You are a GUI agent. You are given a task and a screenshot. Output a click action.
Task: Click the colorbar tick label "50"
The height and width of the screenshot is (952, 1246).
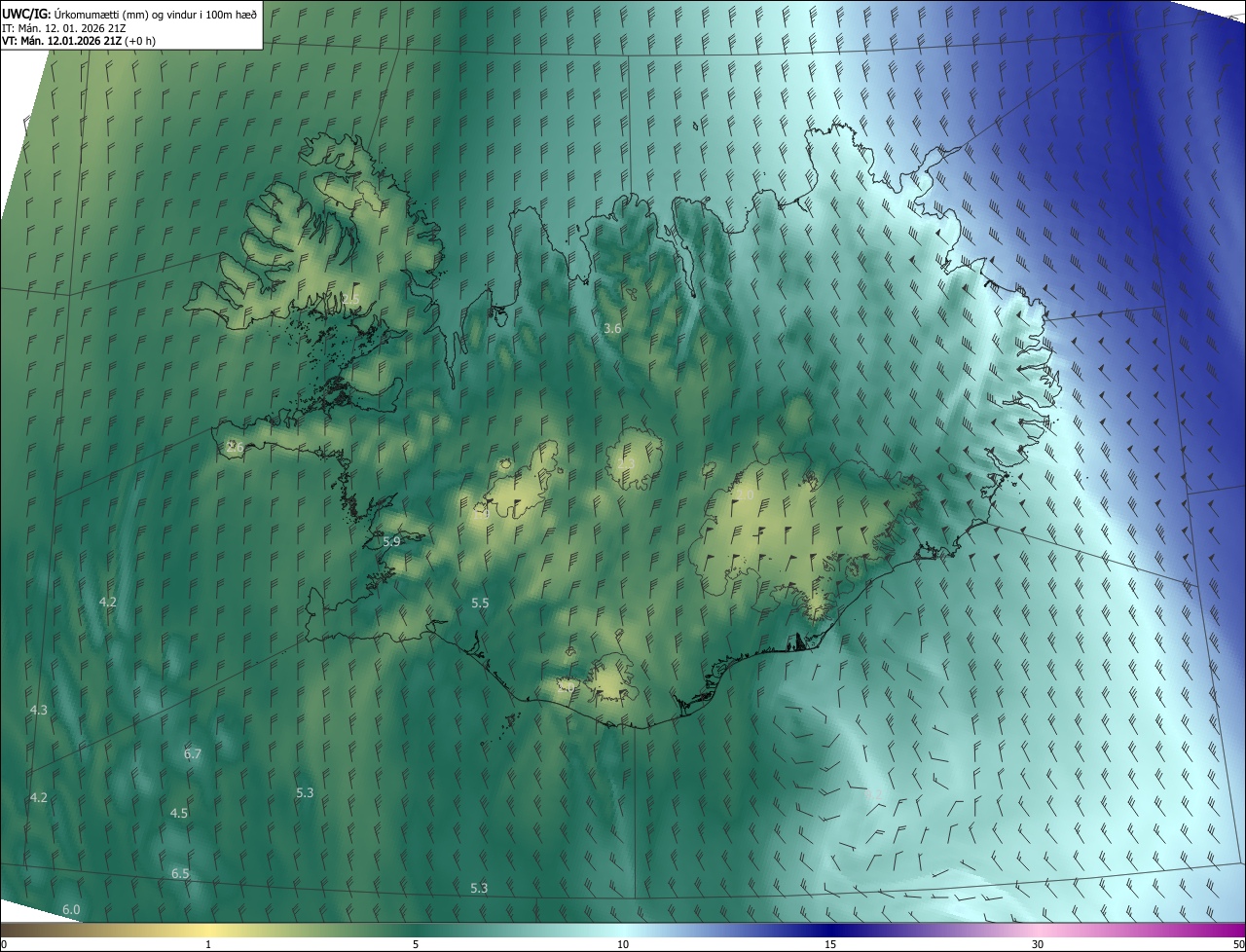[x=1239, y=944]
